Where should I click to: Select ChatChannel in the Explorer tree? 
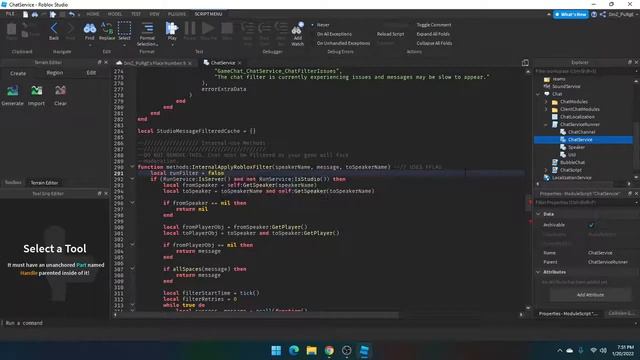click(x=581, y=132)
